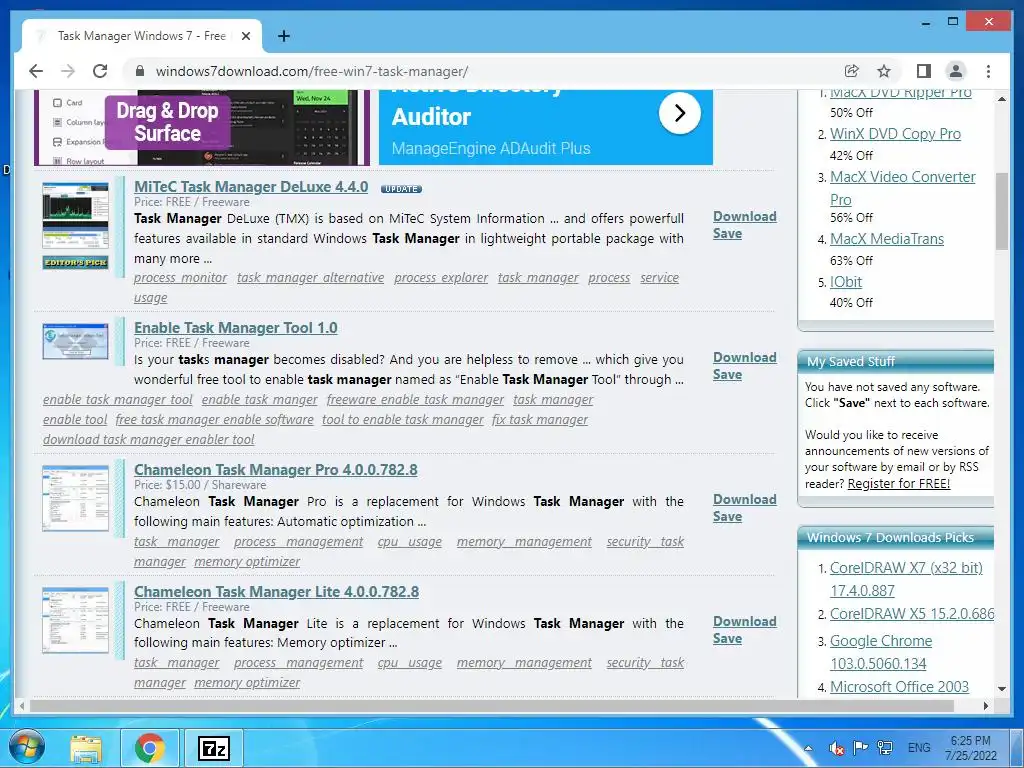Open the Drag & Drop Surface ad banner
Viewport: 1024px width, 768px height.
click(202, 127)
